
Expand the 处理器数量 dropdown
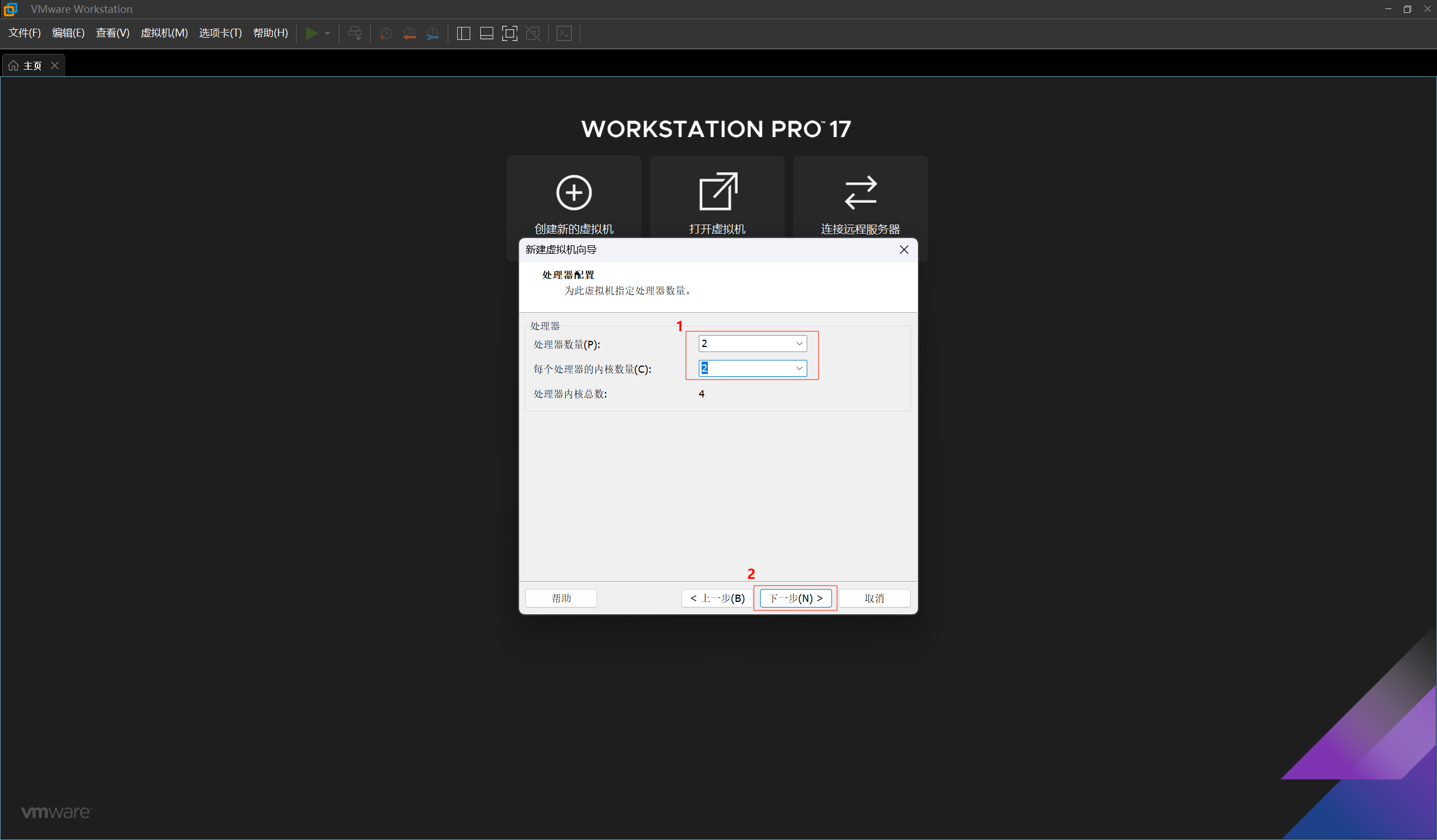pyautogui.click(x=799, y=344)
